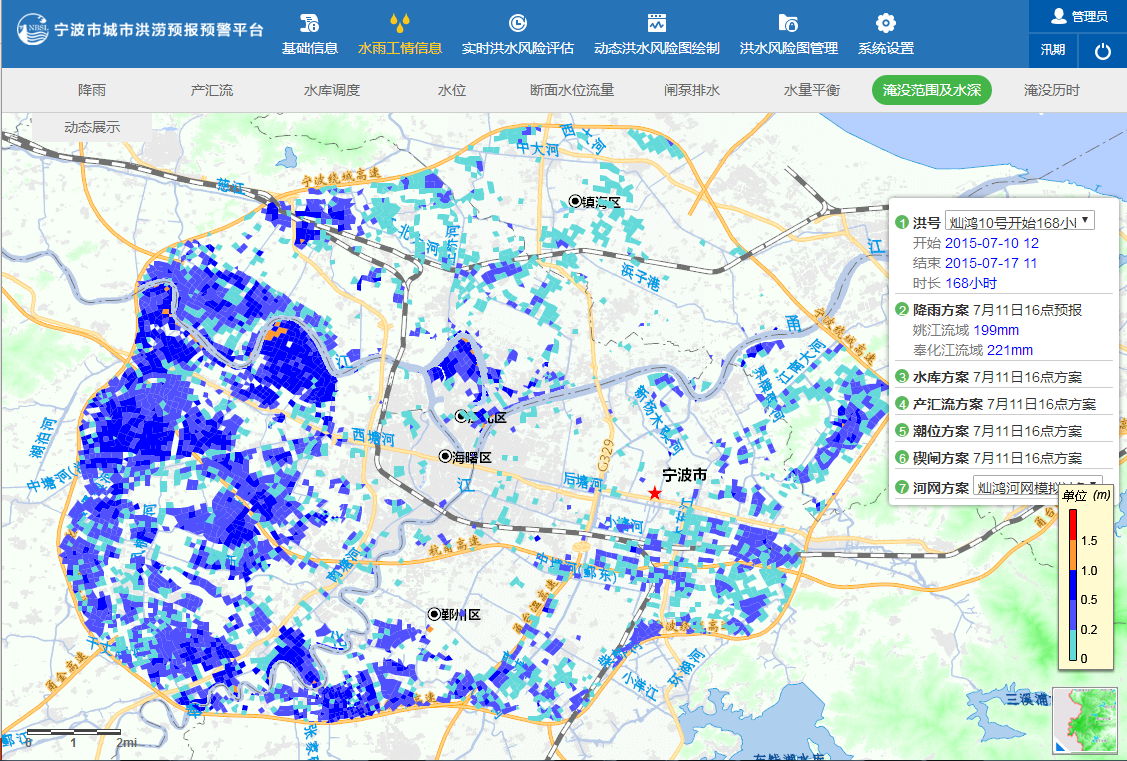Click the 闸泵排水 tab link
The width and height of the screenshot is (1127, 761).
pyautogui.click(x=692, y=90)
